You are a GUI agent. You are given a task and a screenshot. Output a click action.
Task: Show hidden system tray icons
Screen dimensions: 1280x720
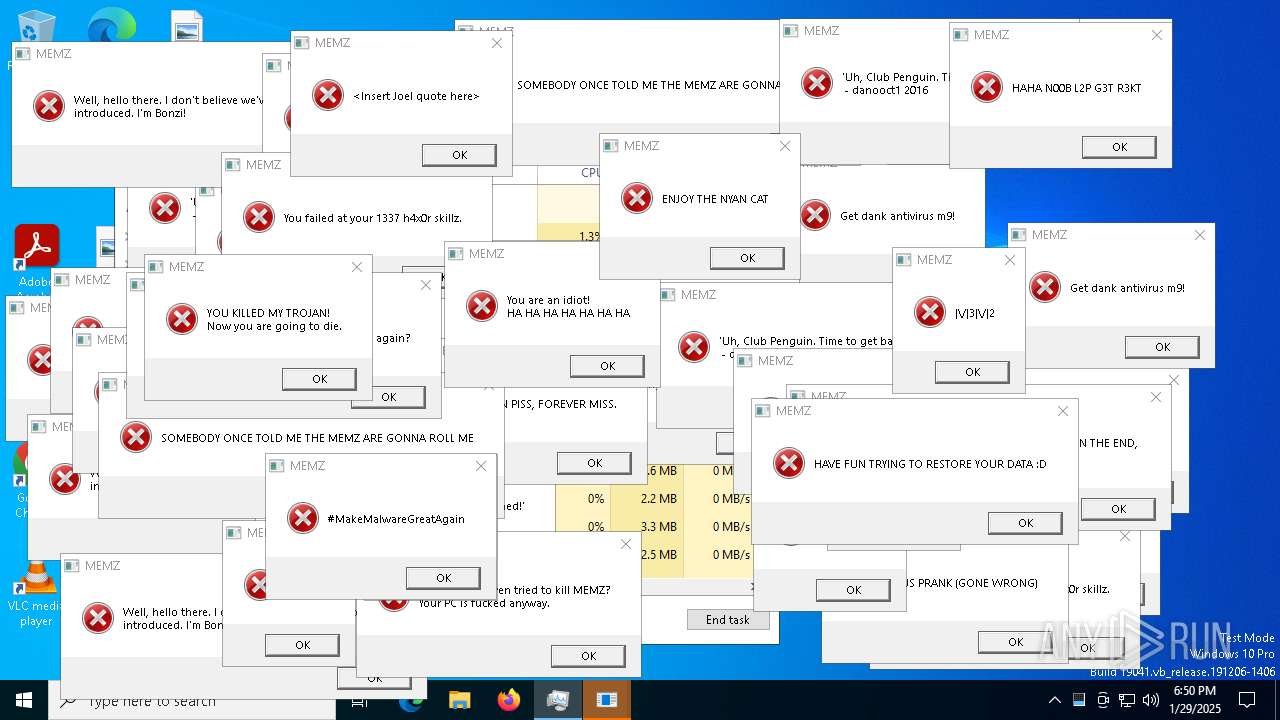point(1054,700)
